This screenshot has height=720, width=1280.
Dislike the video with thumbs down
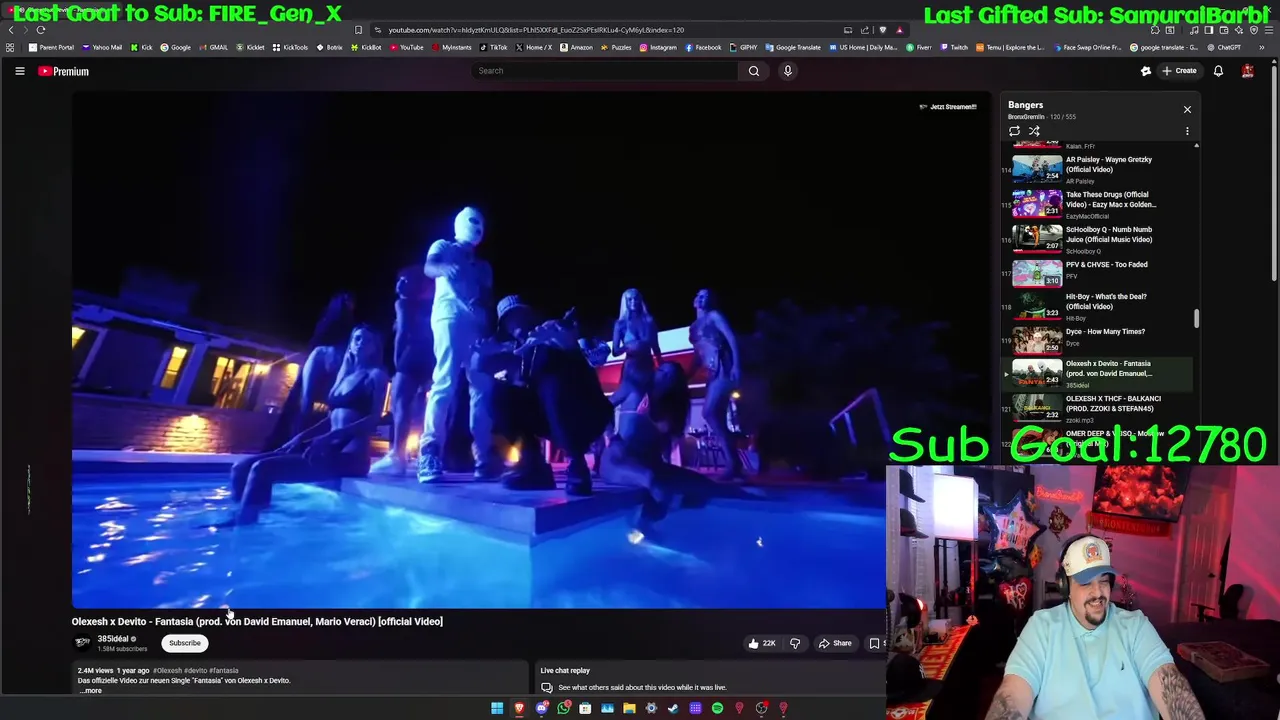(x=795, y=643)
